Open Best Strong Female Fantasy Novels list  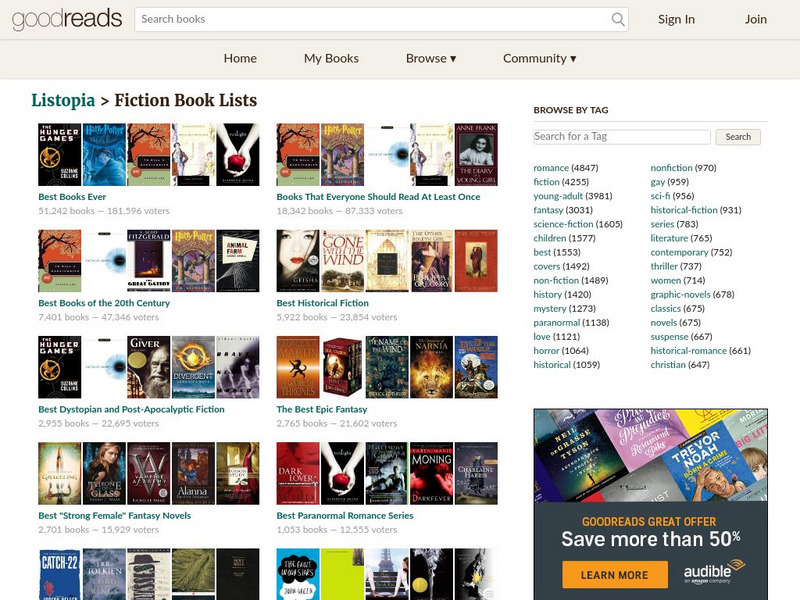coord(114,516)
